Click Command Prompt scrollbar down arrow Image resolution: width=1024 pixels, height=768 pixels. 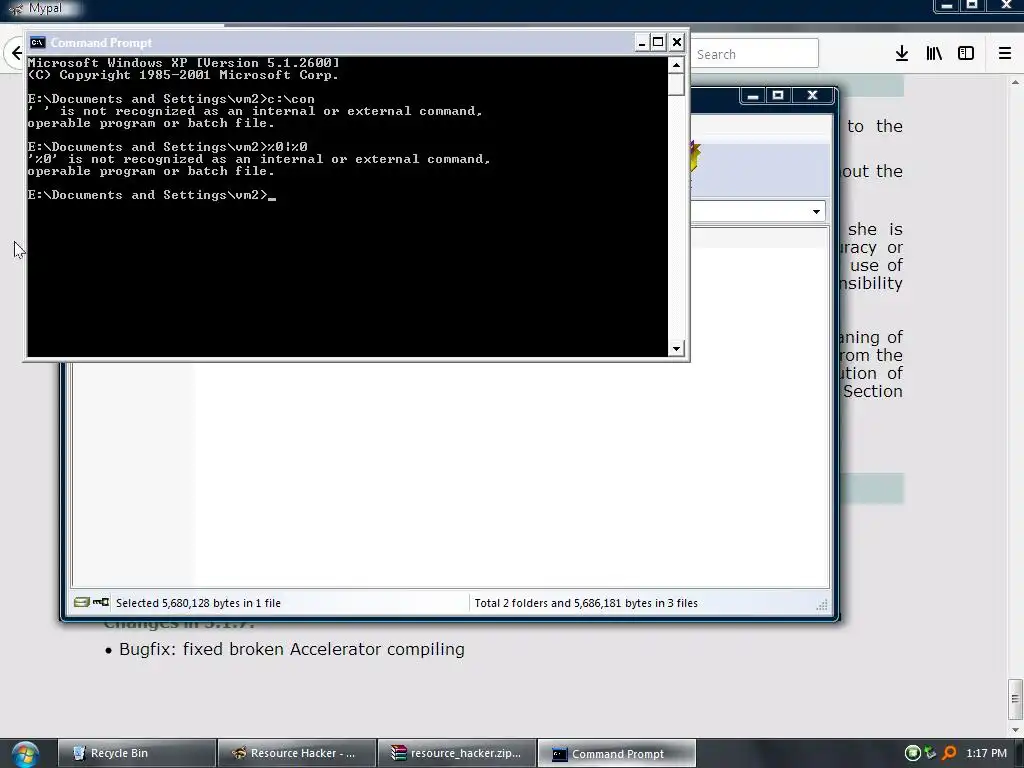click(676, 349)
